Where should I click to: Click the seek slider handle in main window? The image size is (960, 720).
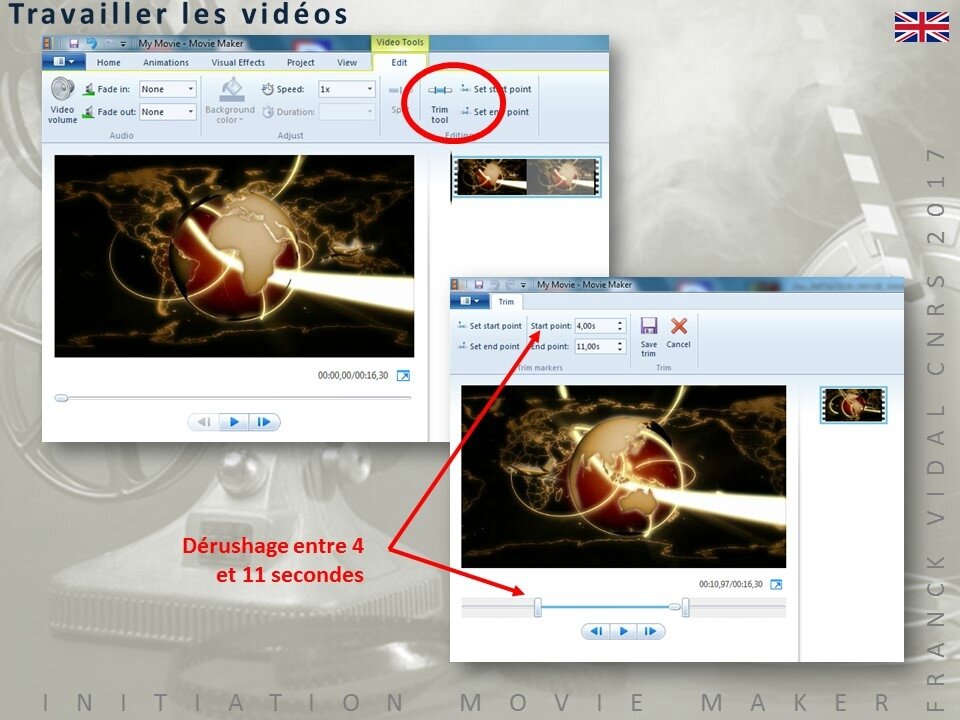61,398
